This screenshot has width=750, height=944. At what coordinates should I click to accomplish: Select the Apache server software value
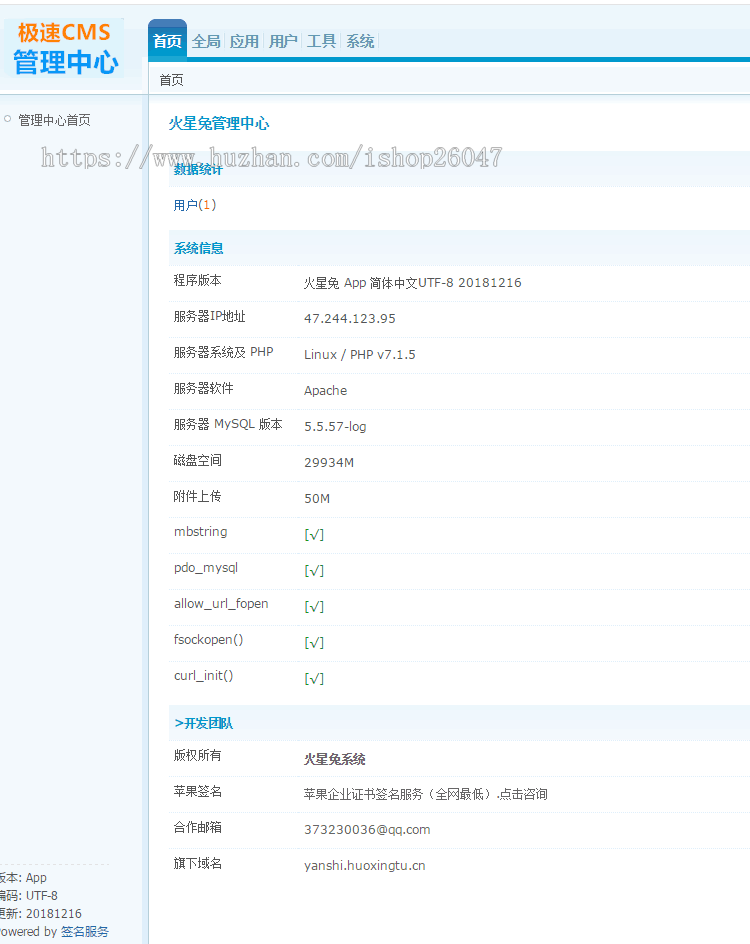[x=326, y=391]
